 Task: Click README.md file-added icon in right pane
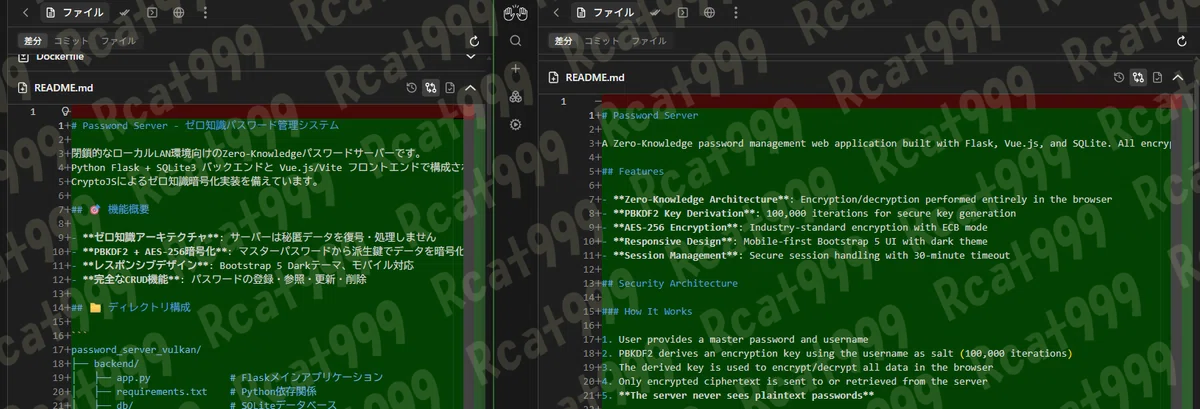point(555,77)
